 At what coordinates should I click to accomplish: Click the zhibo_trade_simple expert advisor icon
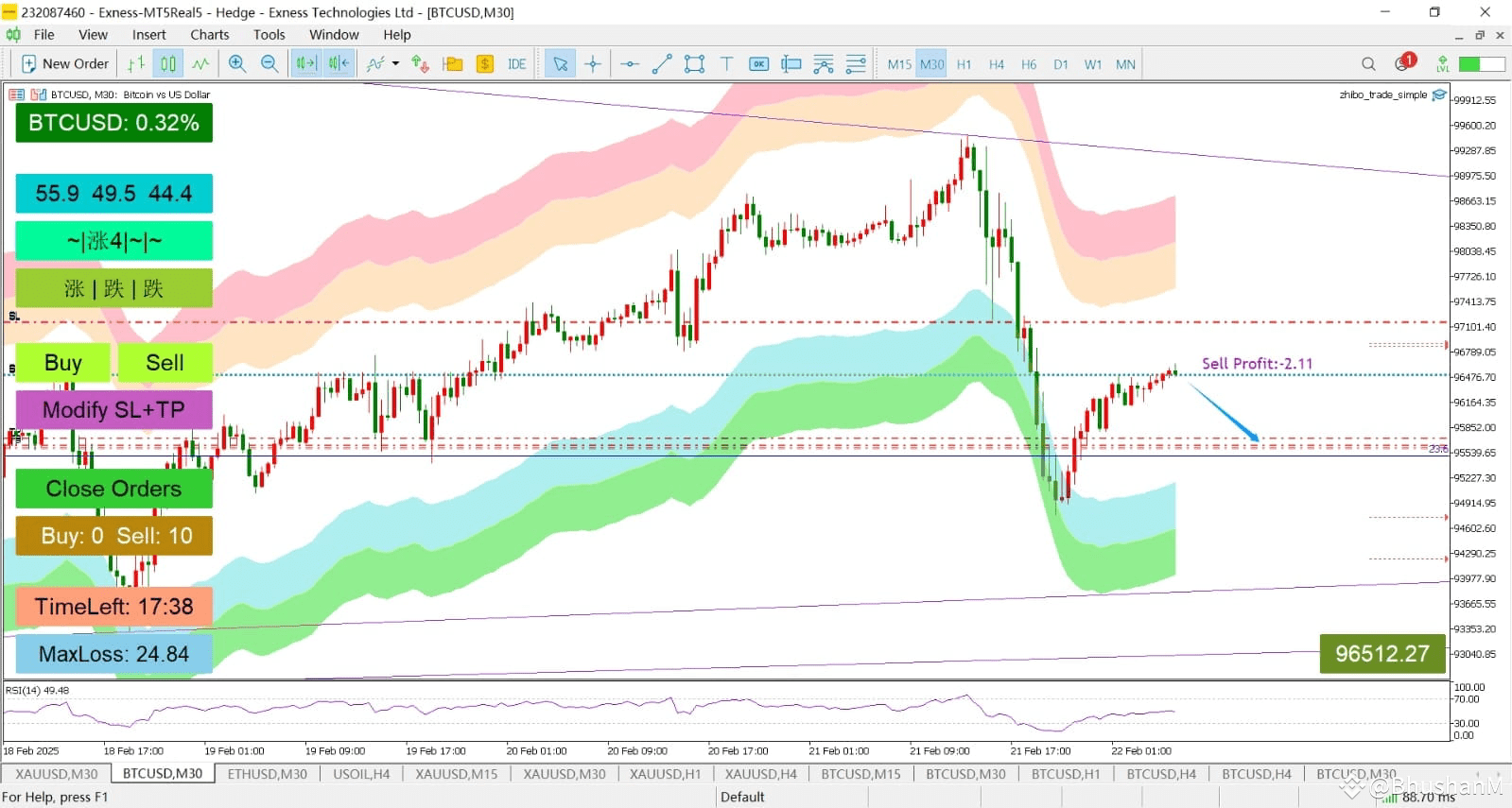[x=1439, y=95]
